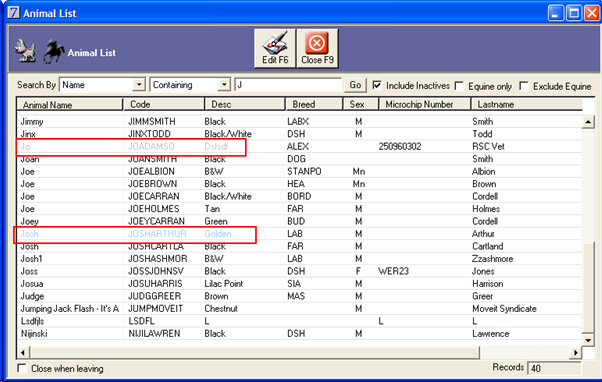The image size is (602, 382).
Task: Click lastname Zzashmore
Action: (x=492, y=258)
